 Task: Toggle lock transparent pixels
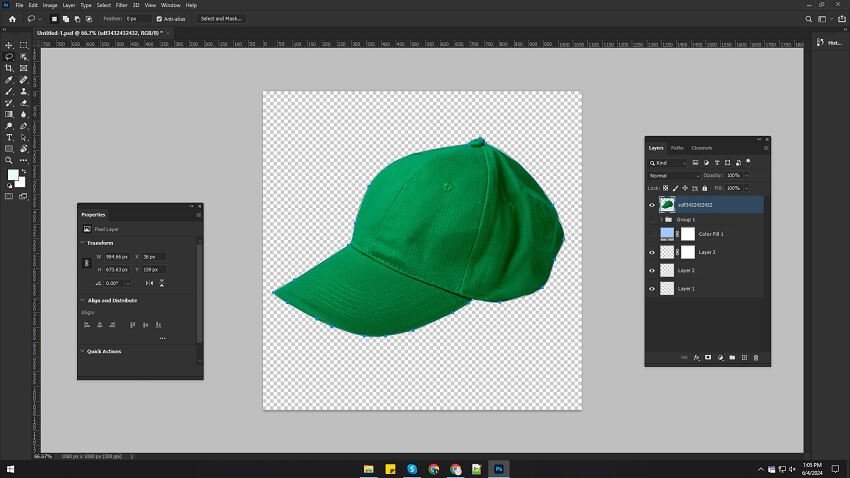666,188
